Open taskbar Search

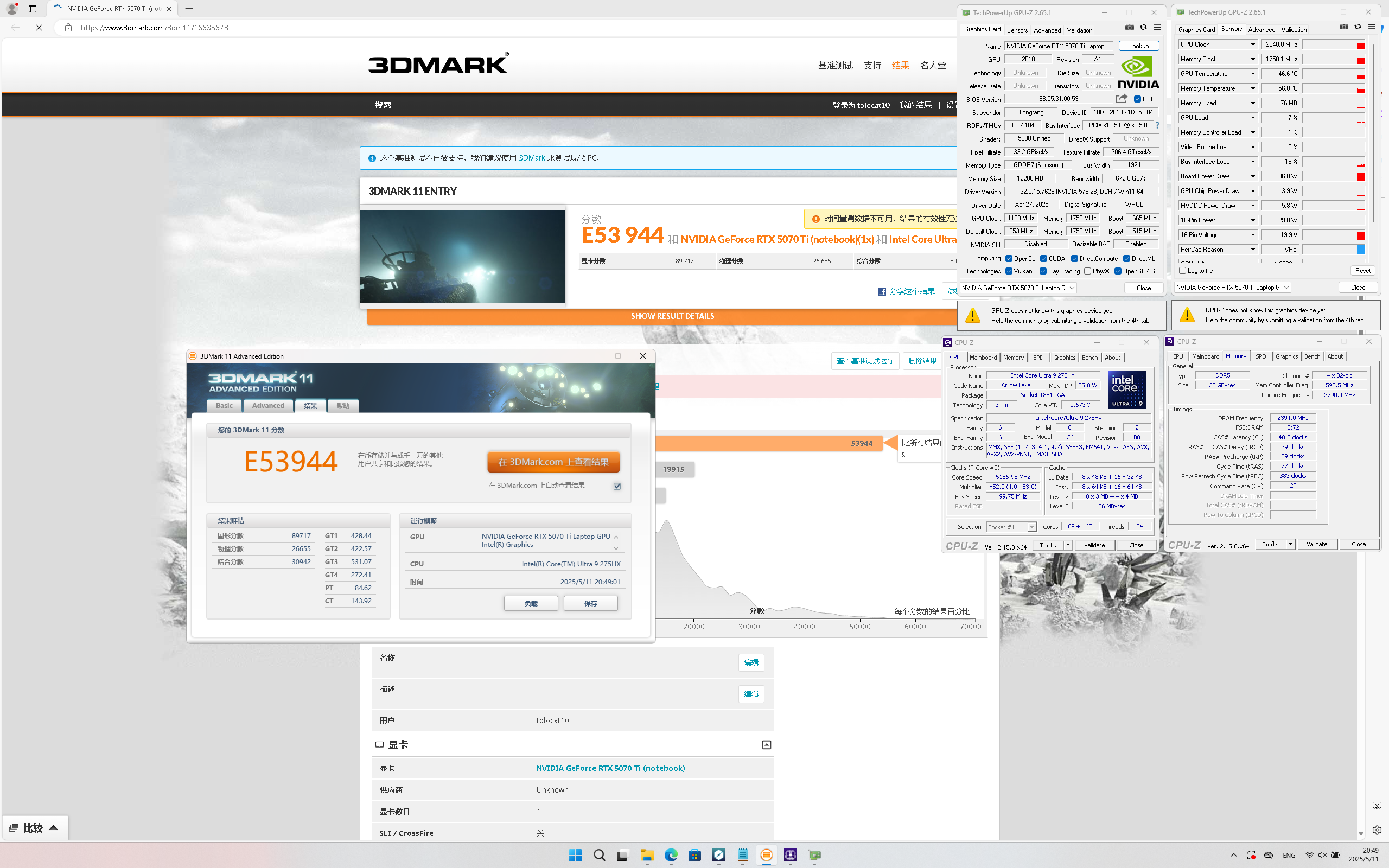[x=599, y=856]
